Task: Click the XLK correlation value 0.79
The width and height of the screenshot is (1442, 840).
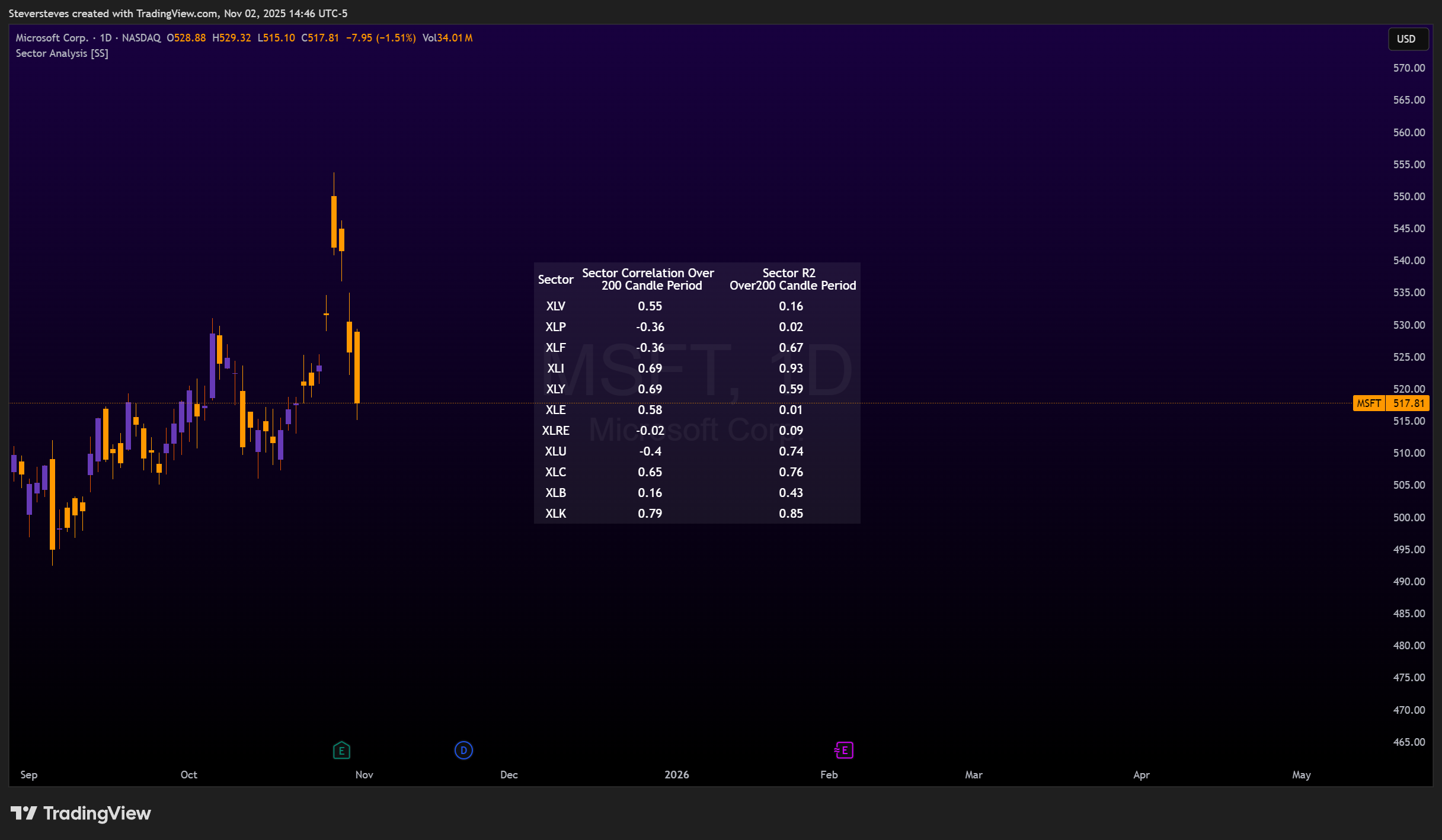Action: tap(650, 514)
